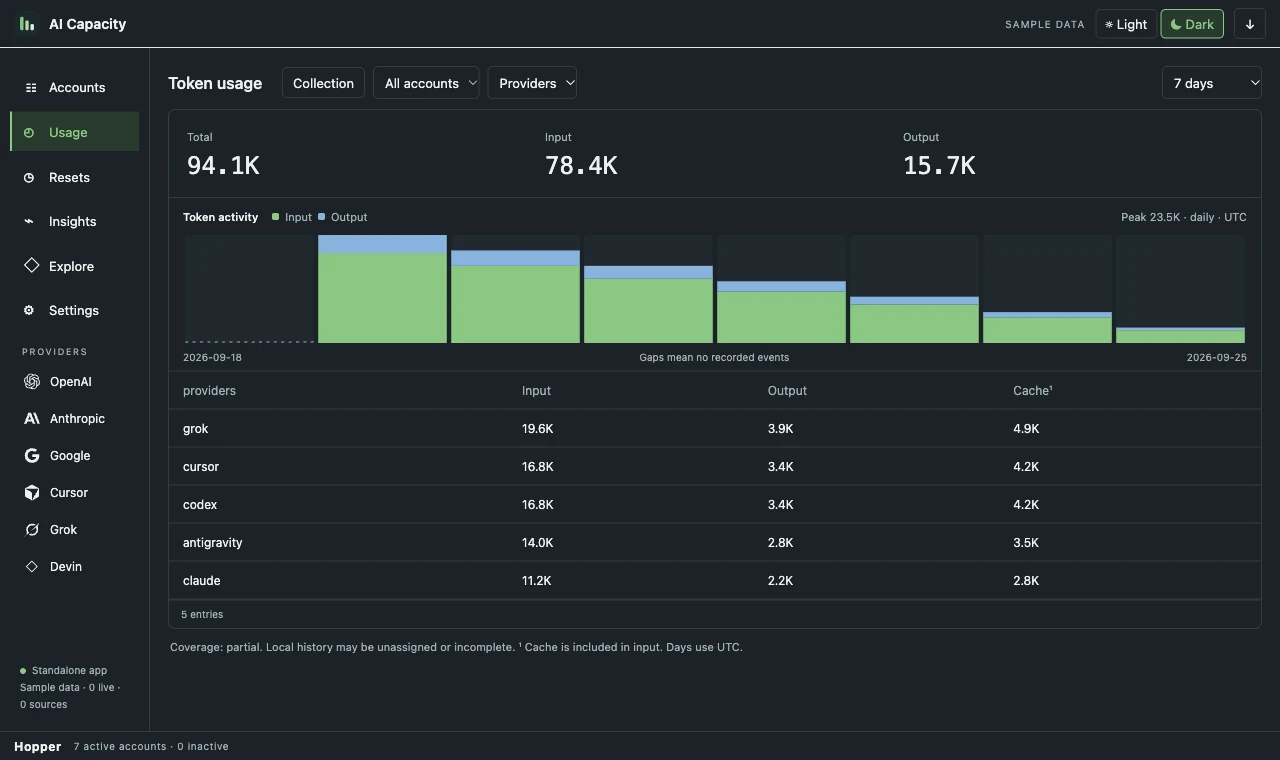Image resolution: width=1280 pixels, height=760 pixels.
Task: Click the Google provider logo icon
Action: pos(32,455)
